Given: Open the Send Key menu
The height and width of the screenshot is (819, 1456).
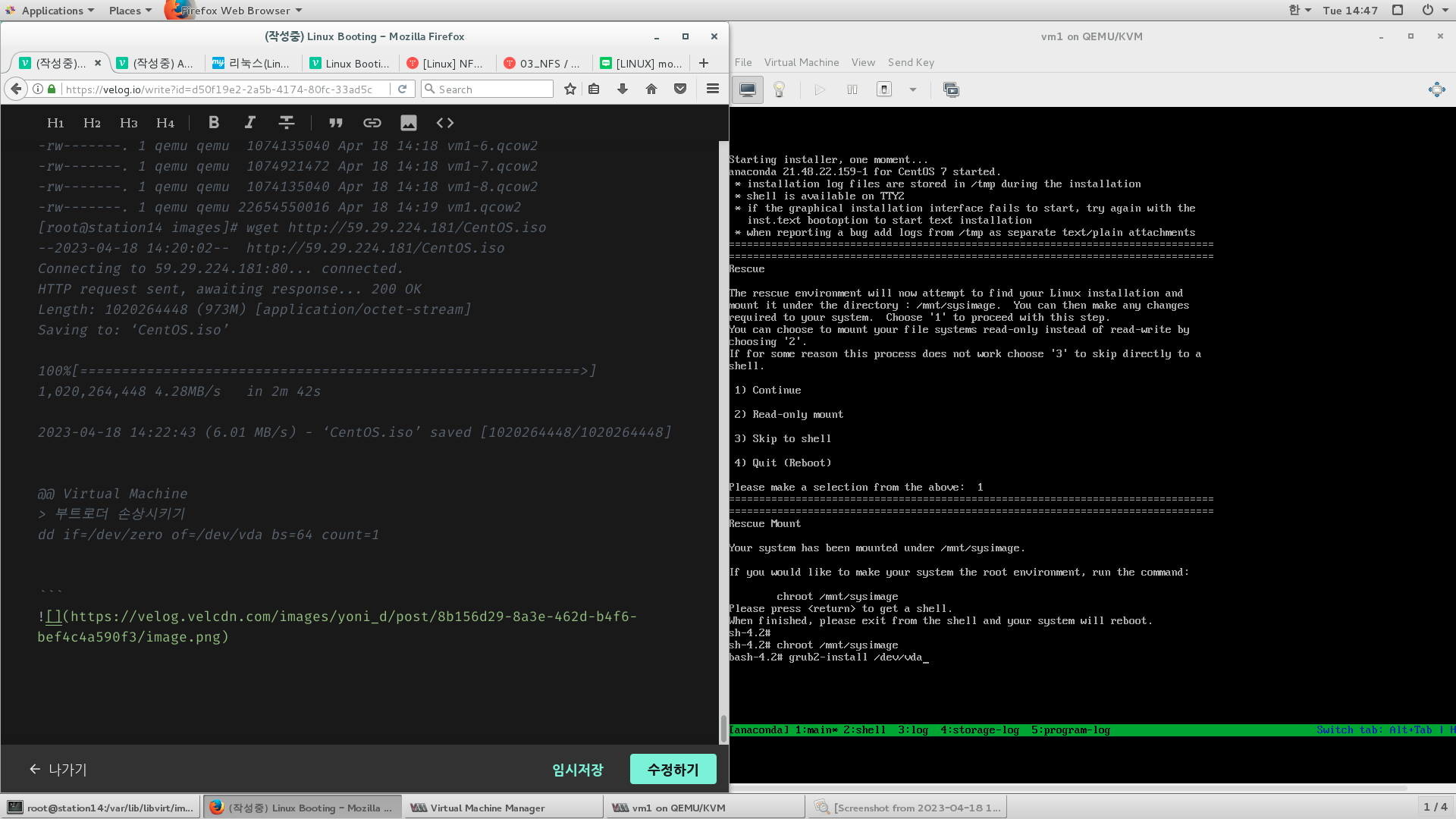Looking at the screenshot, I should 911,62.
